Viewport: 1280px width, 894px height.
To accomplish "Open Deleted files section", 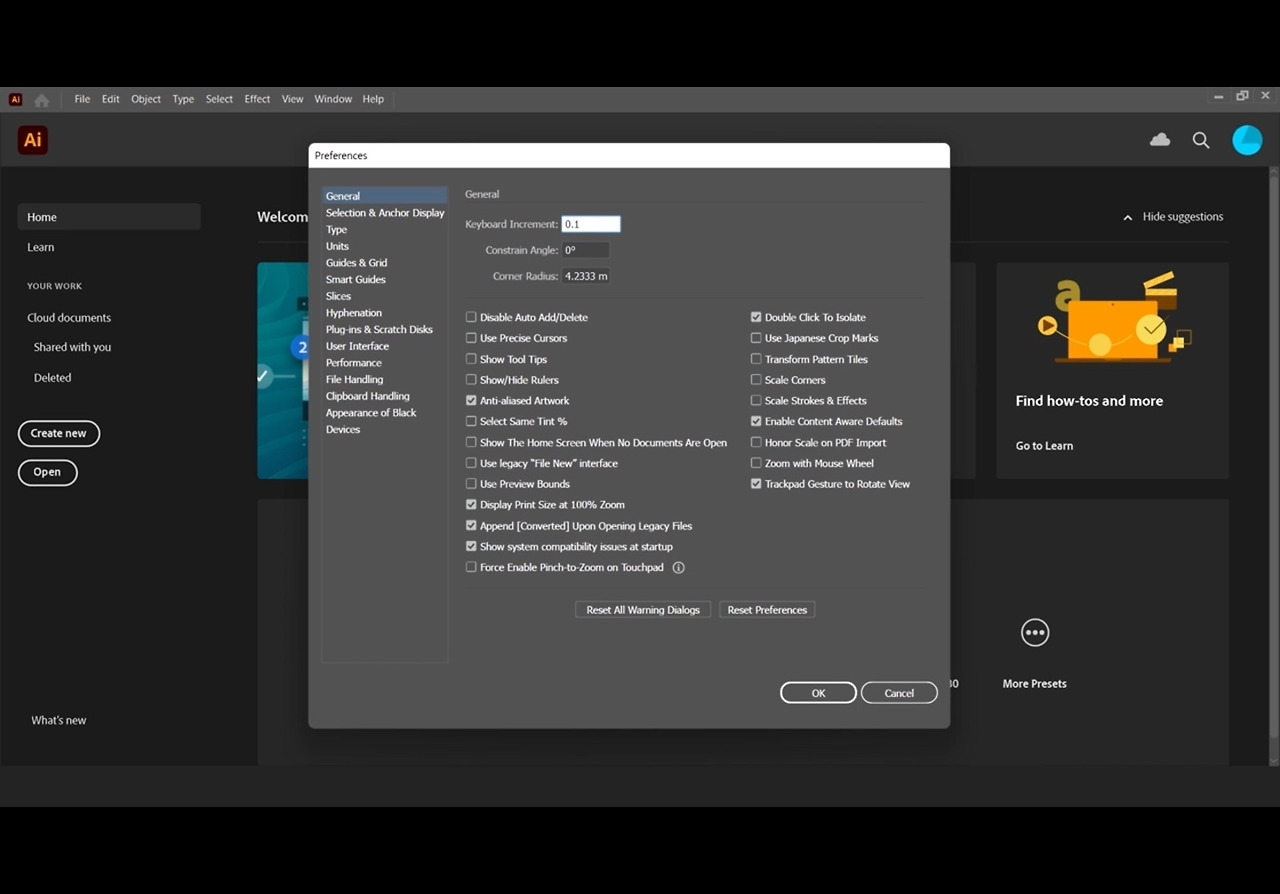I will click(52, 378).
